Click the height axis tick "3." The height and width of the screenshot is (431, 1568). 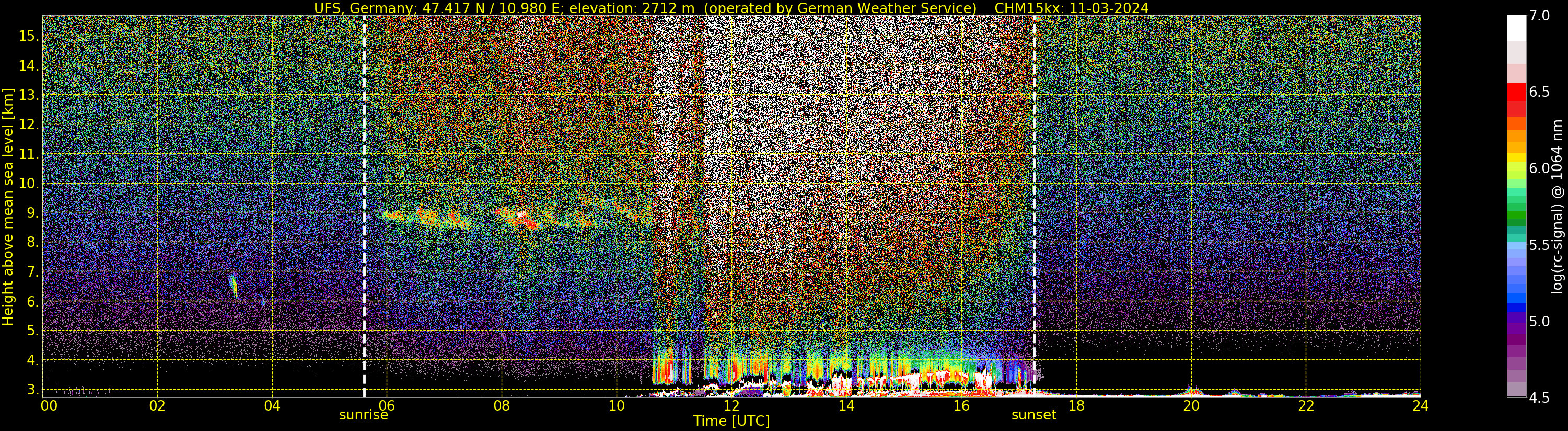(x=33, y=390)
